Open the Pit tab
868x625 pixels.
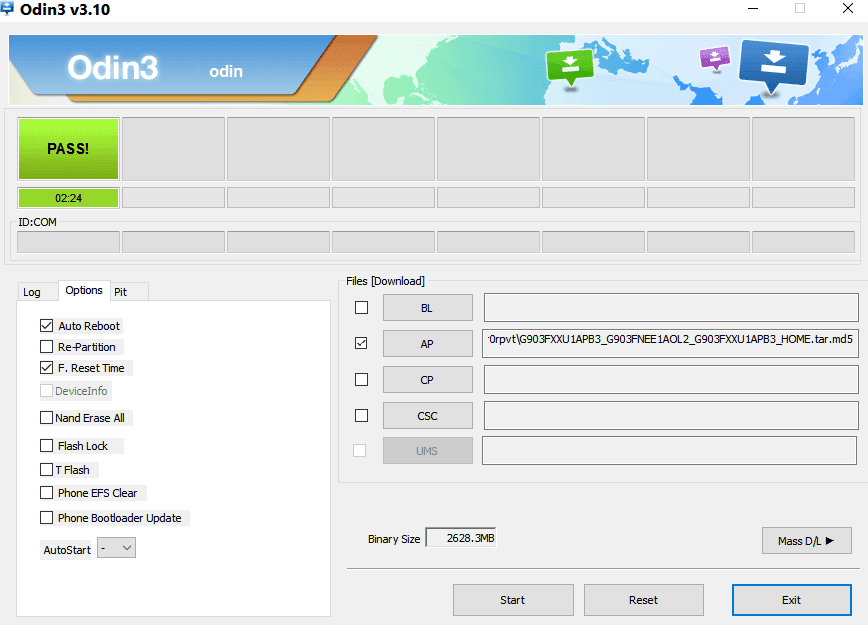tap(121, 292)
